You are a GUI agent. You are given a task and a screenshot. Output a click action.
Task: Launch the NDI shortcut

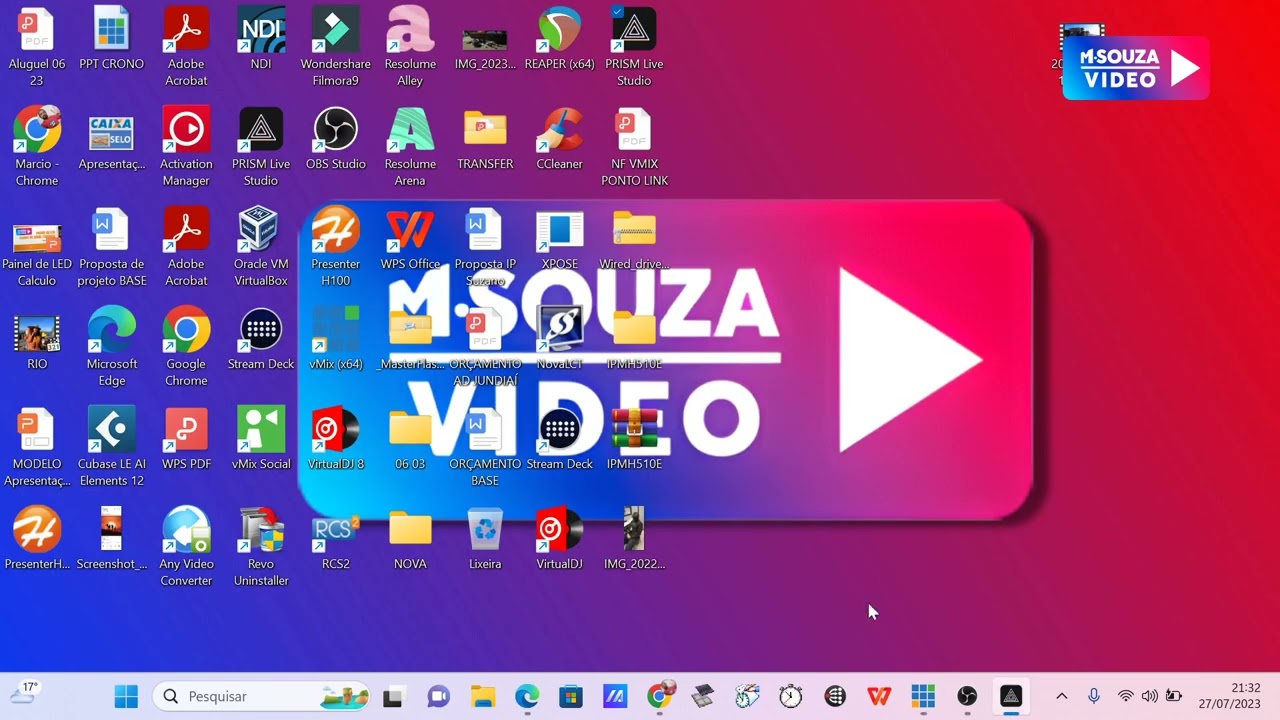point(261,38)
